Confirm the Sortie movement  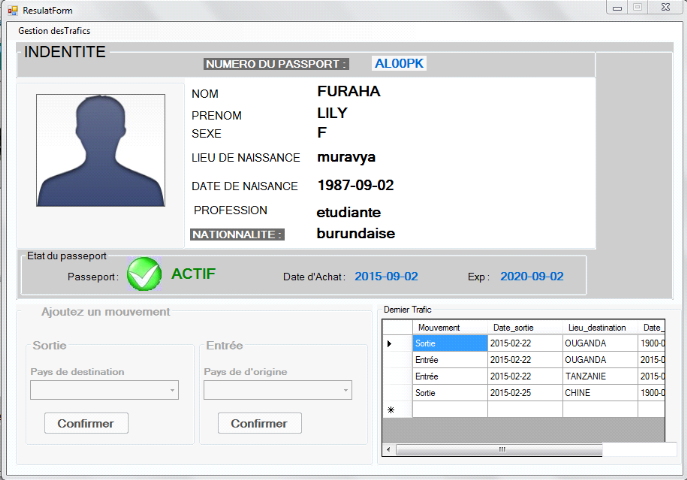pyautogui.click(x=86, y=423)
